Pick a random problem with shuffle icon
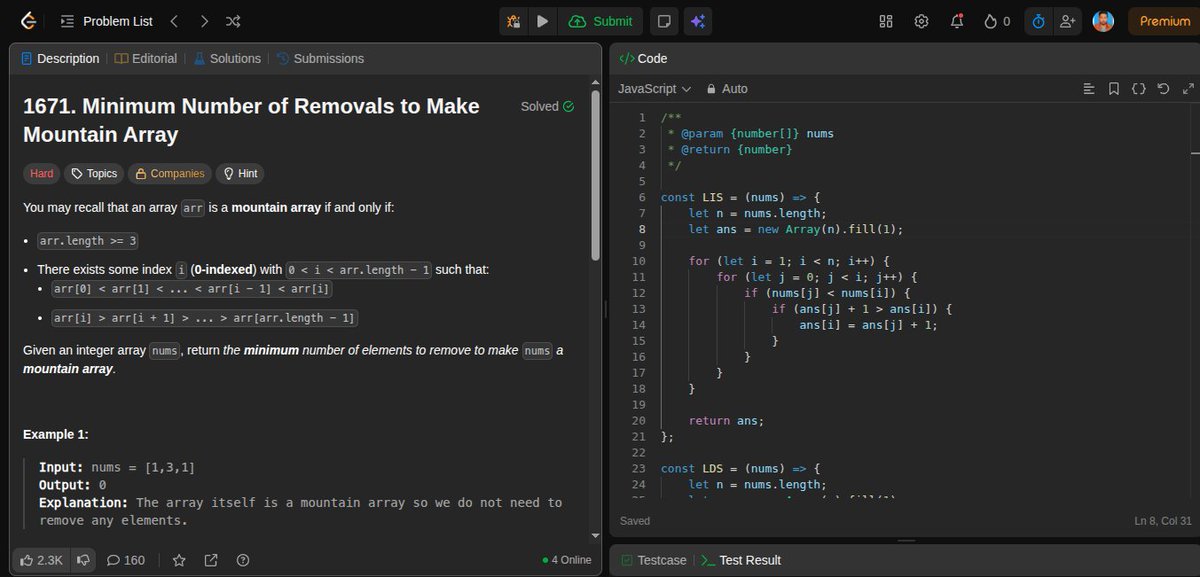The width and height of the screenshot is (1200, 577). 233,21
